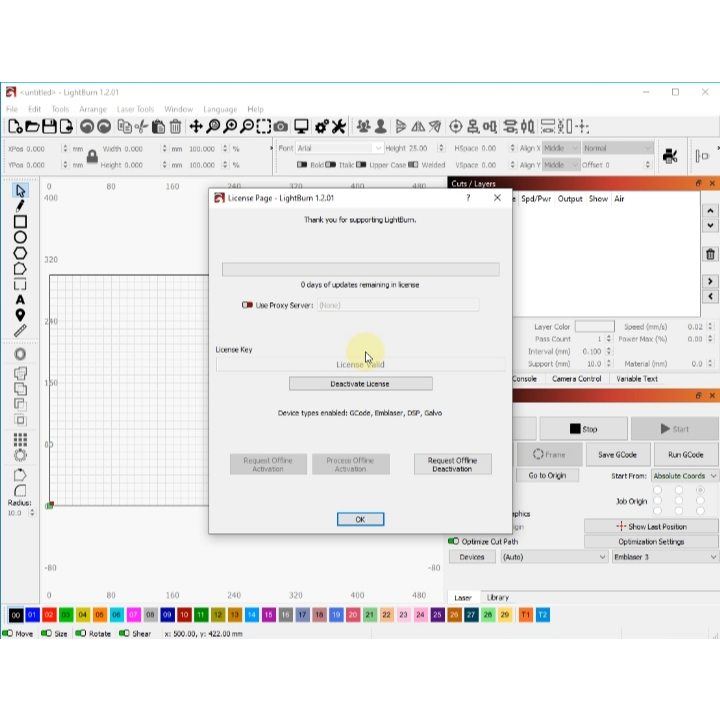Screen dimensions: 720x720
Task: Click the Pass Count stepper arrows
Action: click(609, 339)
